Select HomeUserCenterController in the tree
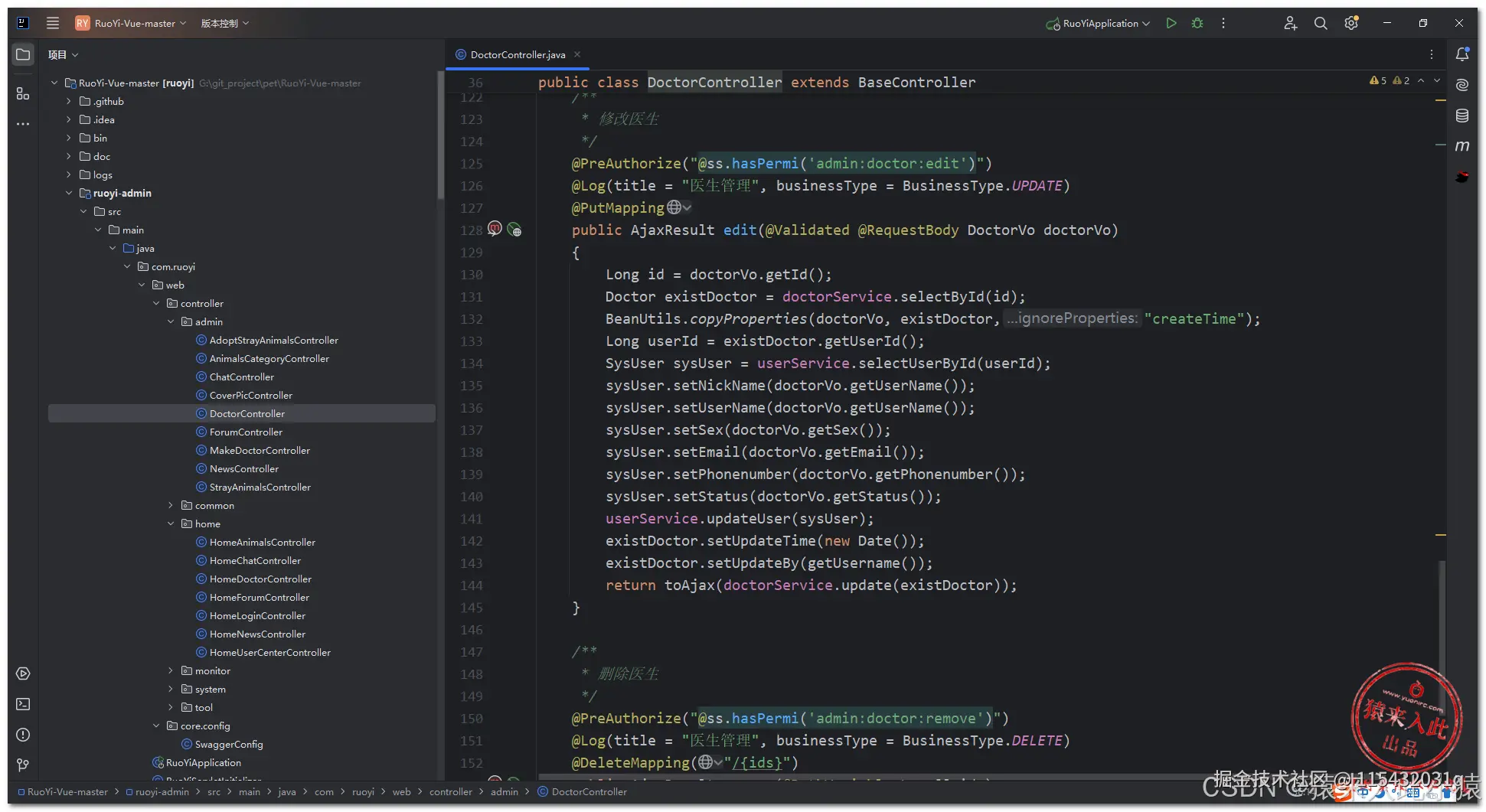Image resolution: width=1486 pixels, height=812 pixels. click(x=269, y=652)
